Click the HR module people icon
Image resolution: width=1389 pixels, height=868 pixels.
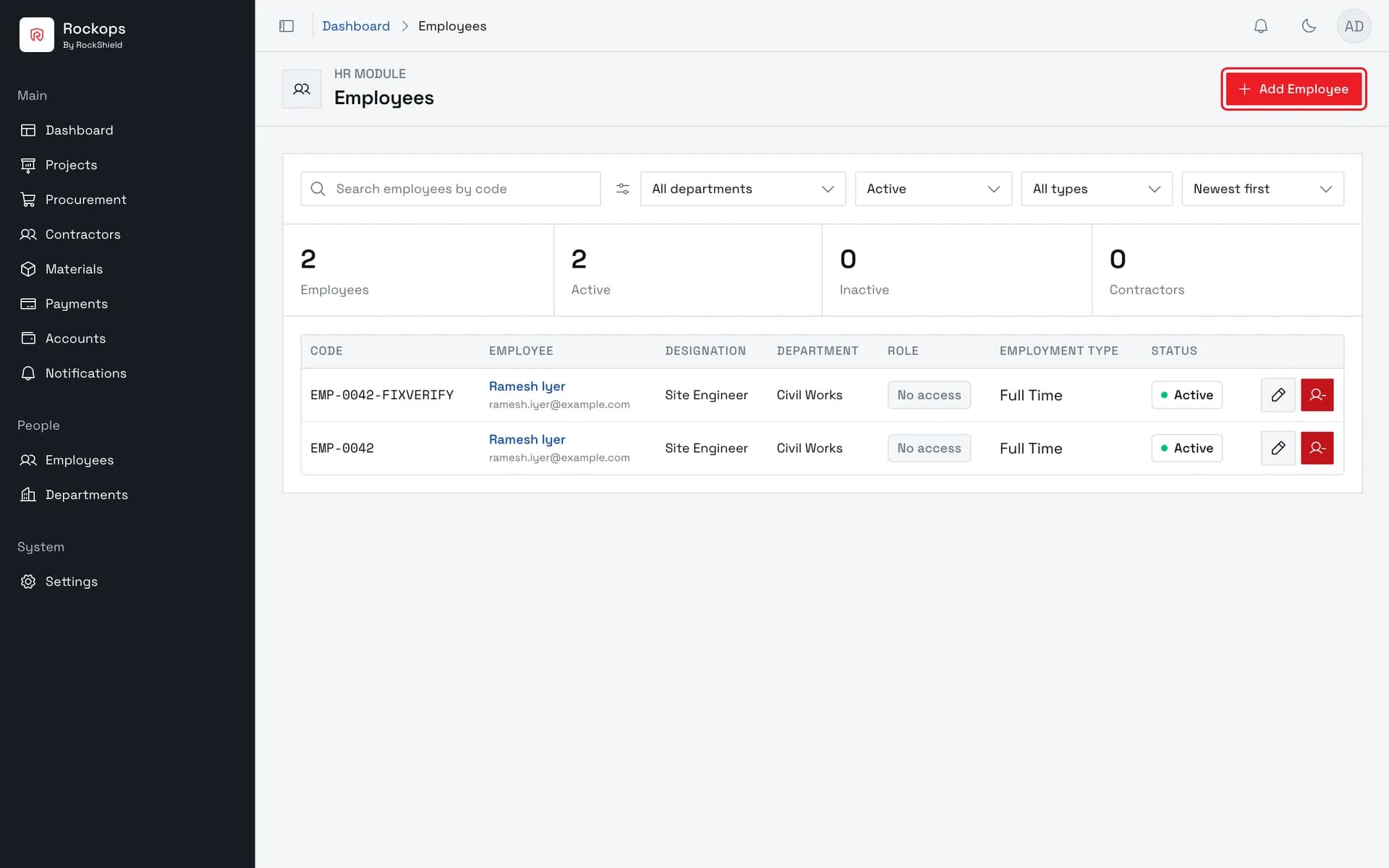click(x=302, y=89)
